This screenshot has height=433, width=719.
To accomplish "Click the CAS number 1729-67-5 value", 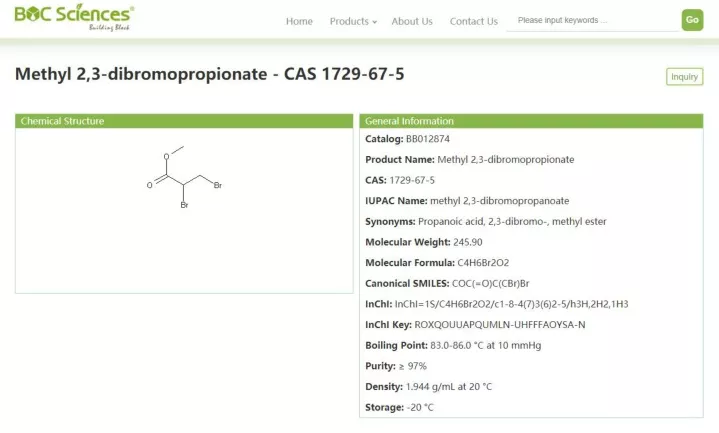I will click(x=412, y=180).
